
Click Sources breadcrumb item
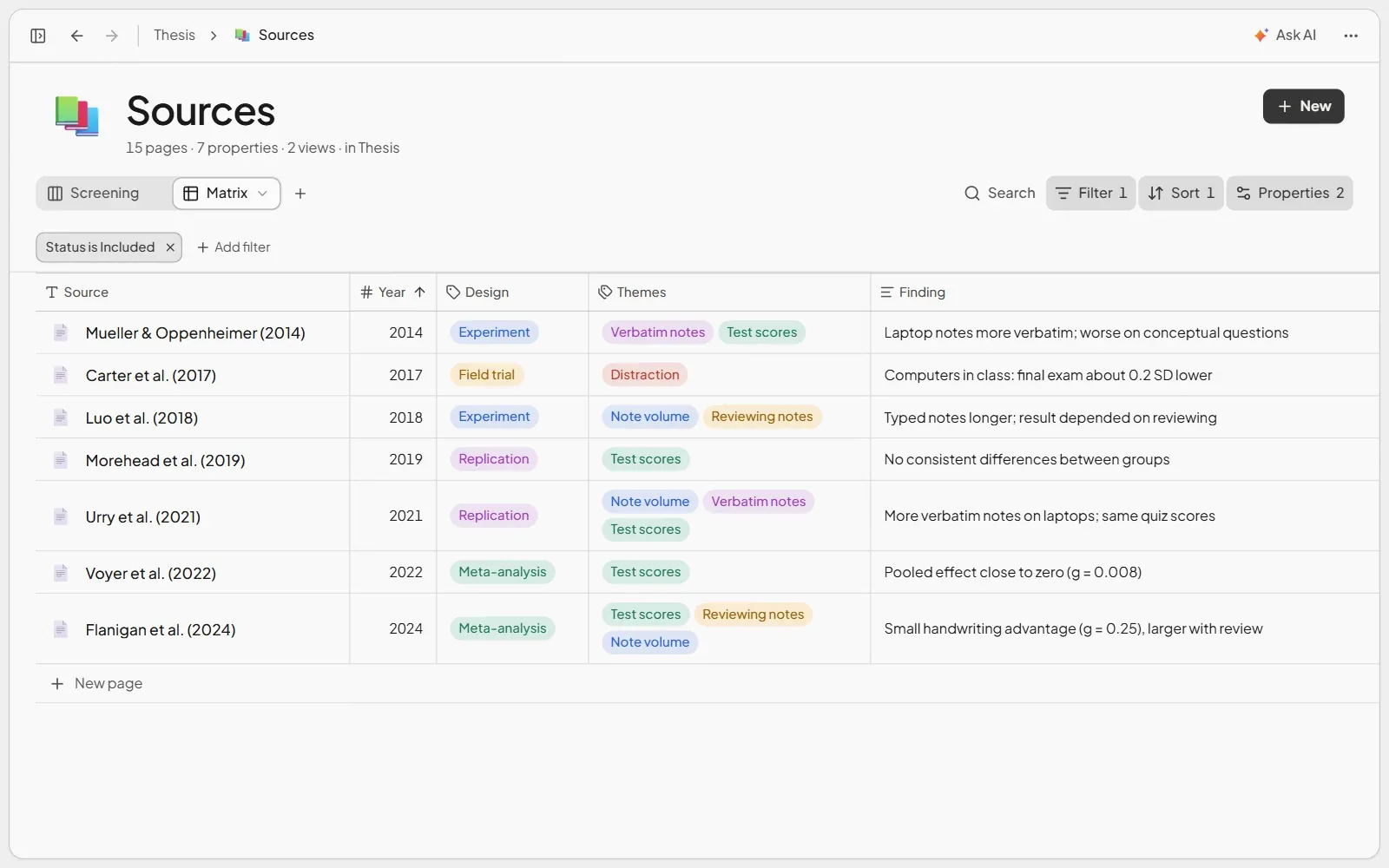(x=274, y=36)
